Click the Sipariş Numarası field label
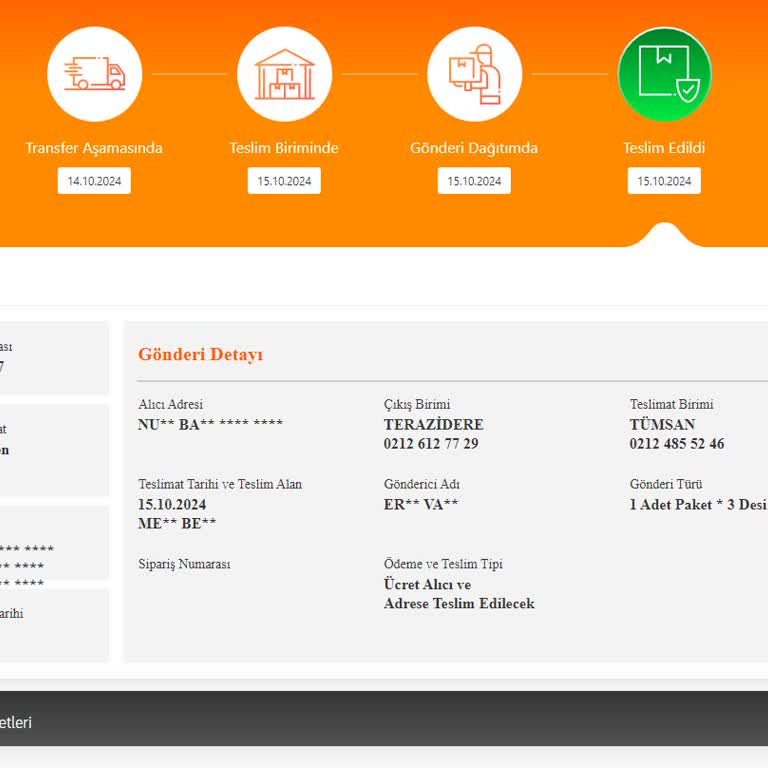 tap(184, 564)
